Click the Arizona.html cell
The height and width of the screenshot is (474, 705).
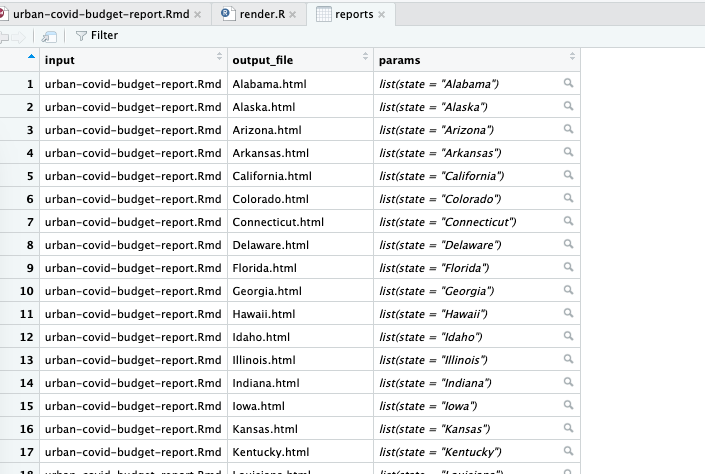(x=300, y=130)
